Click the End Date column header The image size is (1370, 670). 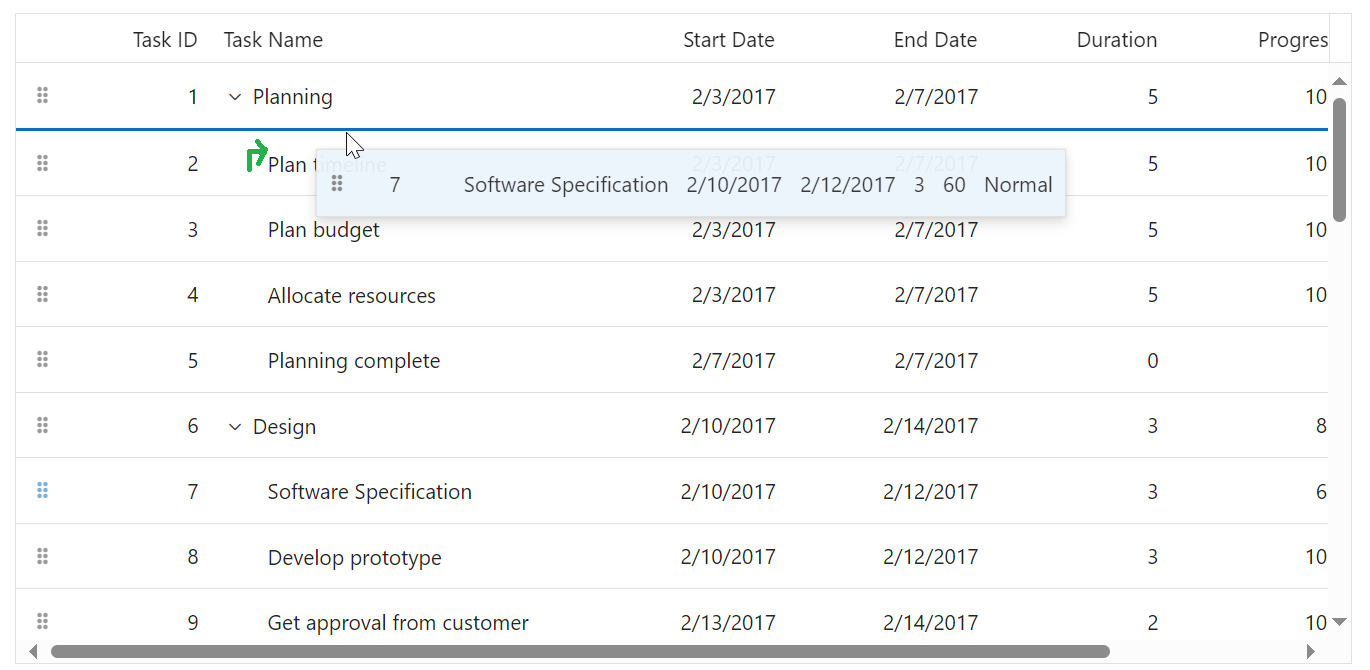click(935, 40)
